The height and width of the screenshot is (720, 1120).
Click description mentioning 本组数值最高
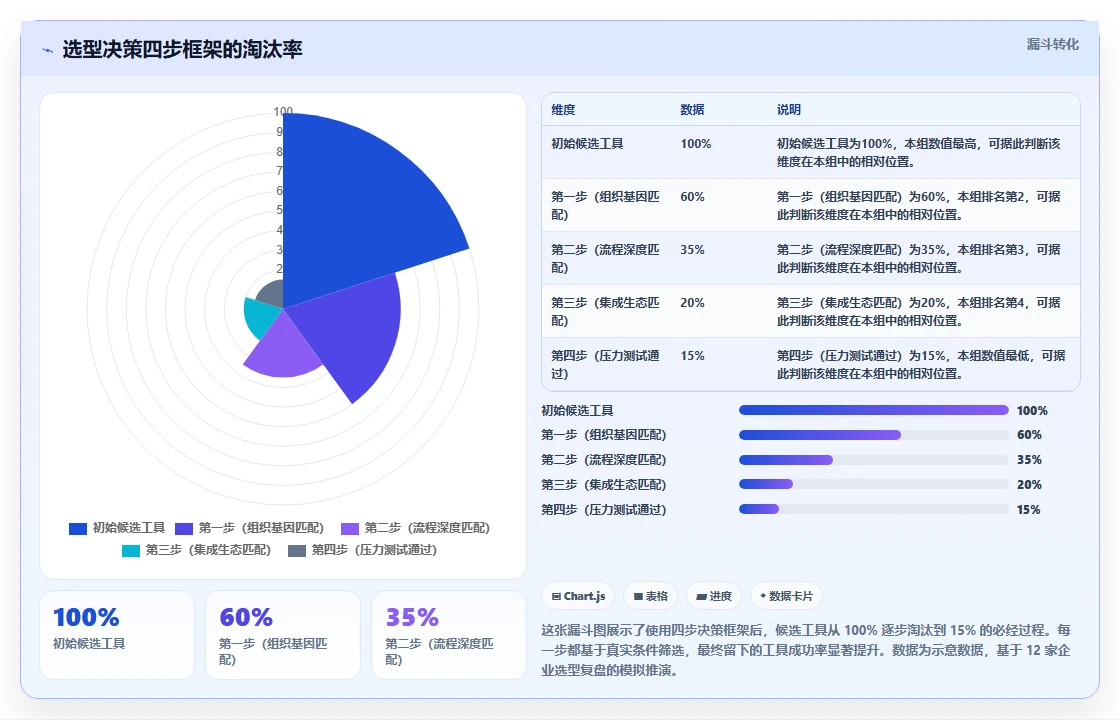[919, 153]
